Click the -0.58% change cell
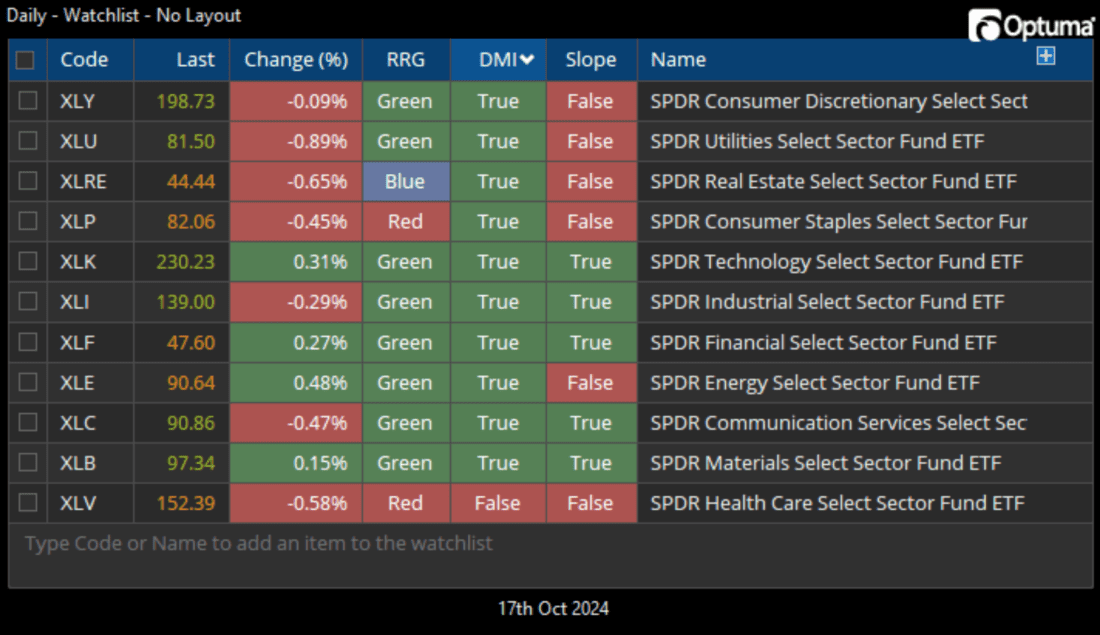 pyautogui.click(x=296, y=503)
